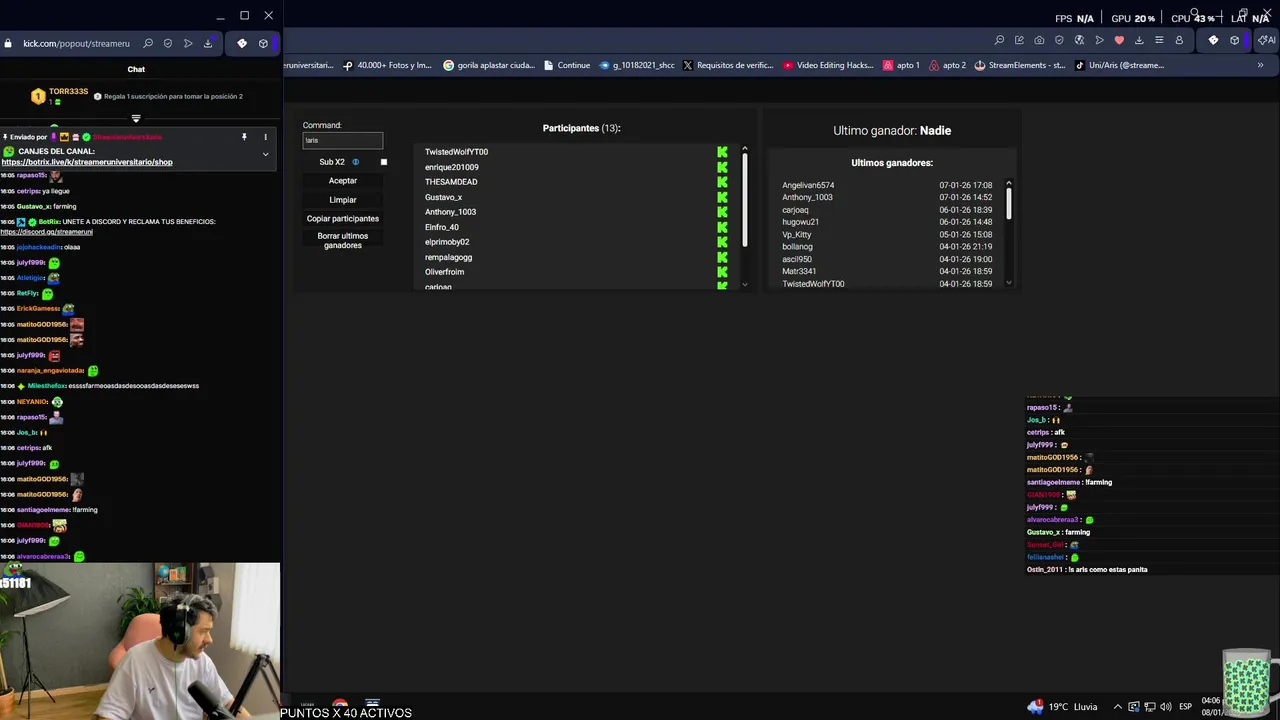Click the Kick icon next to enrique201009

pos(722,167)
